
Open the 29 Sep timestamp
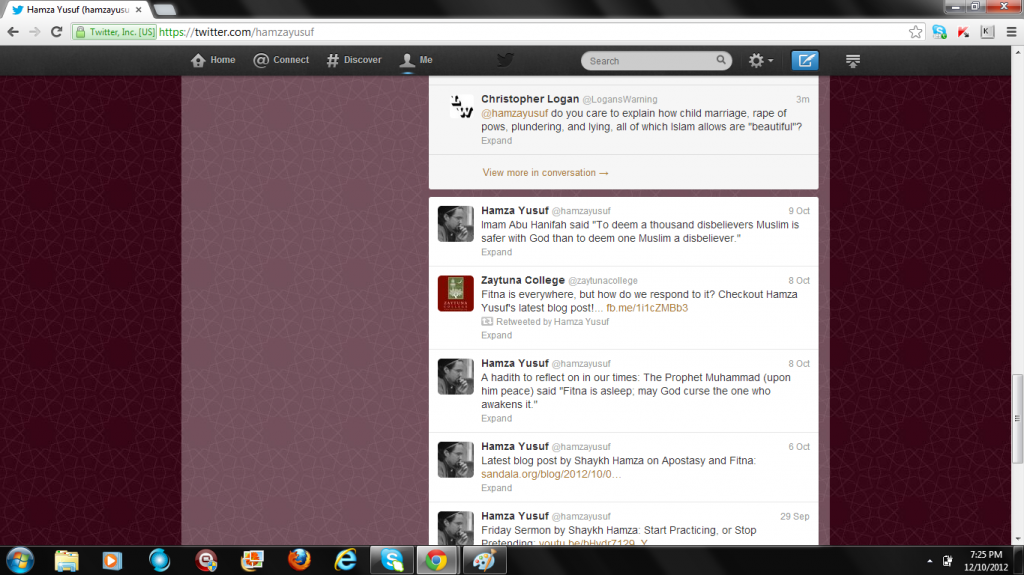click(x=795, y=516)
